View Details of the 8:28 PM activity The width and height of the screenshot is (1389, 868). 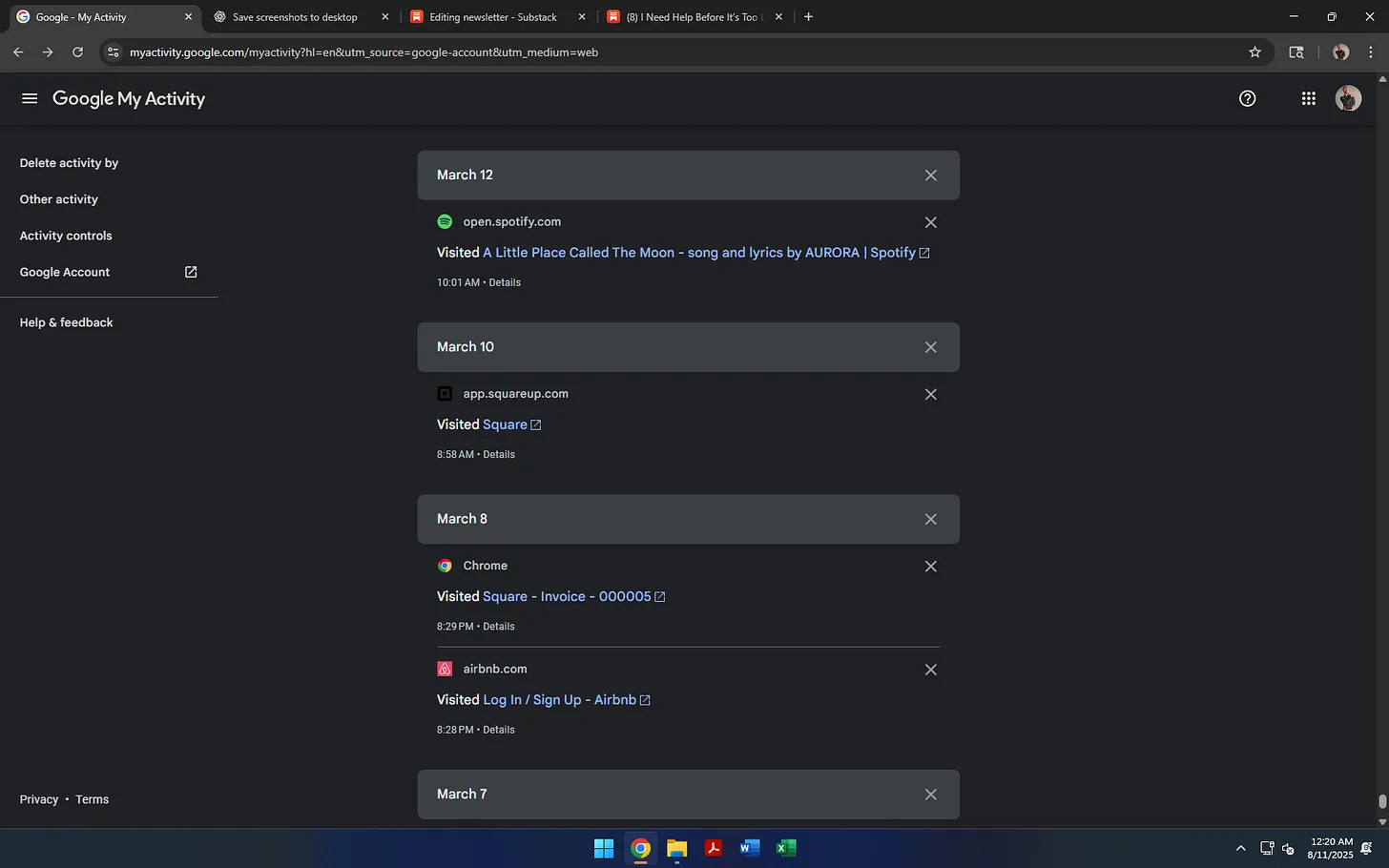(x=499, y=730)
